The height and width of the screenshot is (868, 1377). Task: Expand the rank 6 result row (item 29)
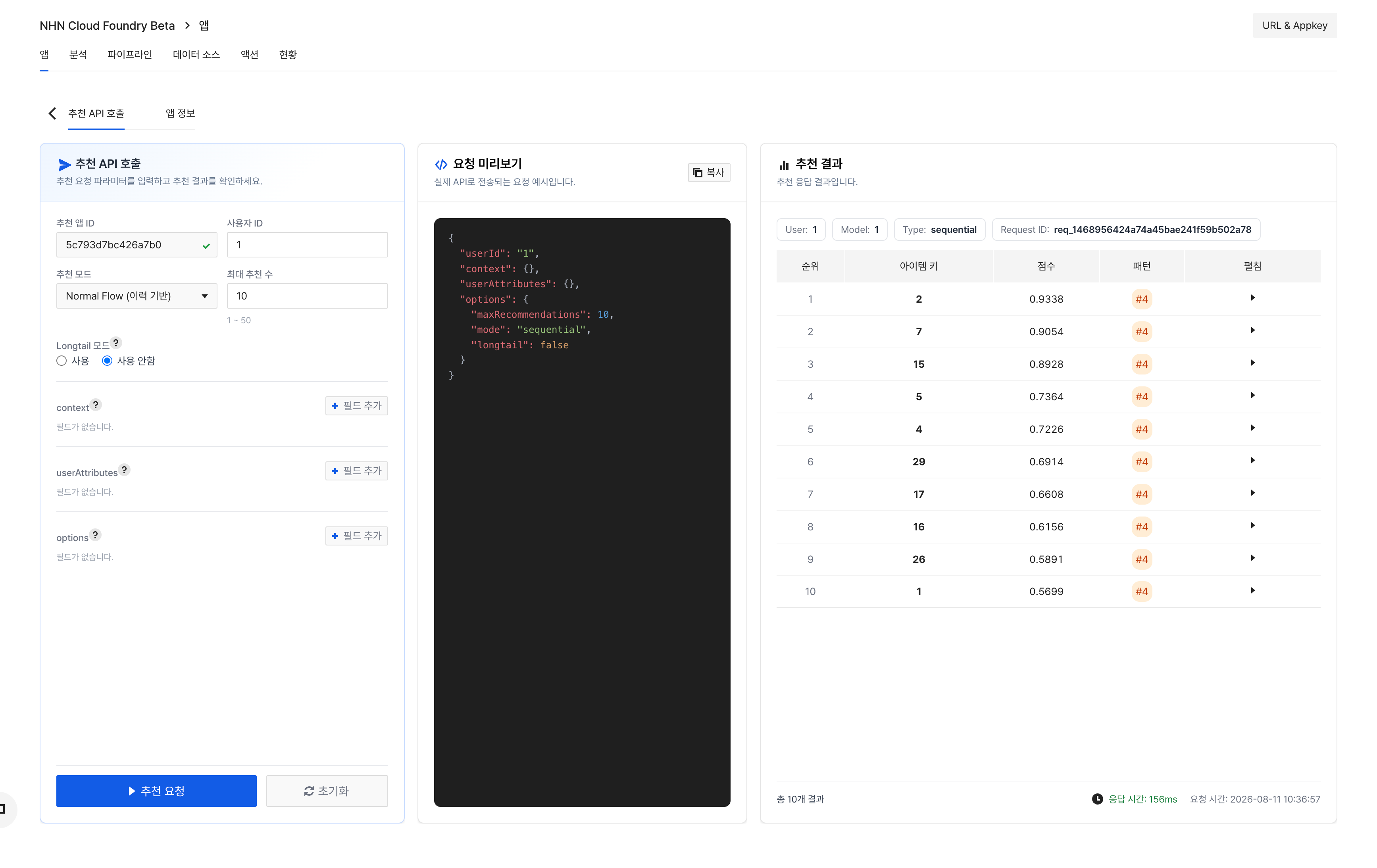[1252, 461]
